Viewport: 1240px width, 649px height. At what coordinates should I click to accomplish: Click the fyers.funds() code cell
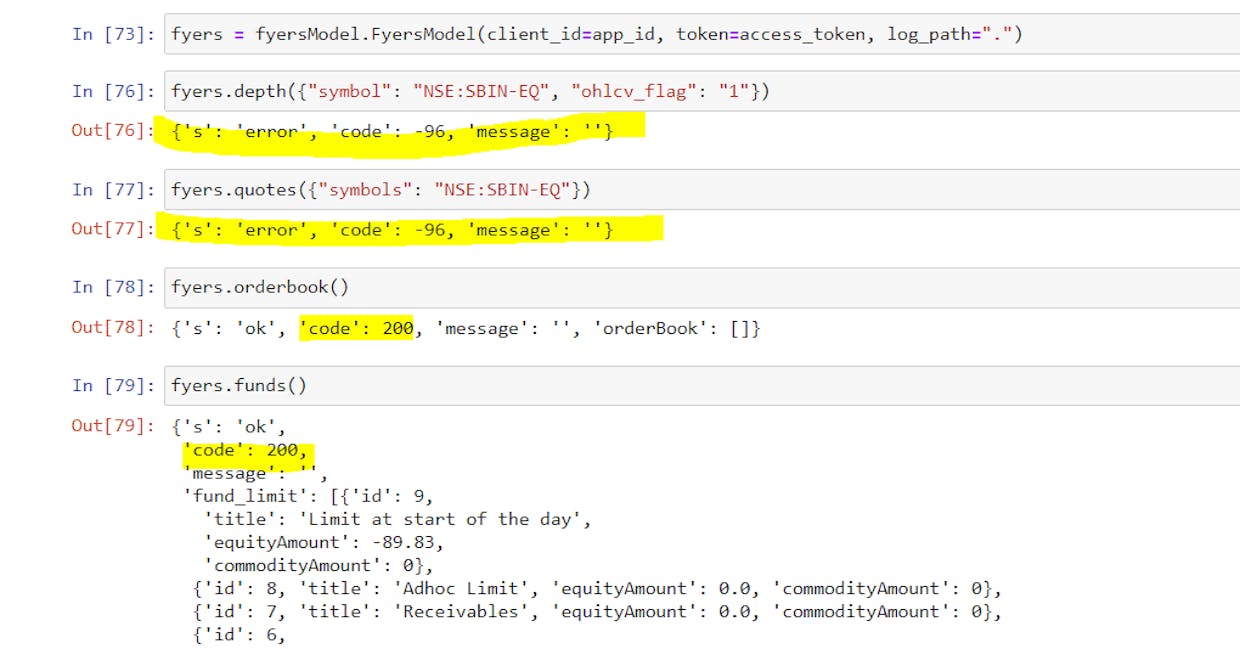(x=701, y=385)
